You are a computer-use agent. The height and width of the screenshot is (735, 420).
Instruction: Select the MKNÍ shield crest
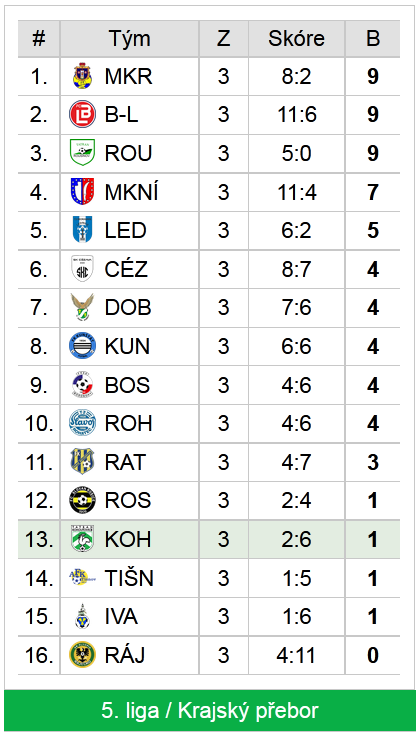point(82,192)
